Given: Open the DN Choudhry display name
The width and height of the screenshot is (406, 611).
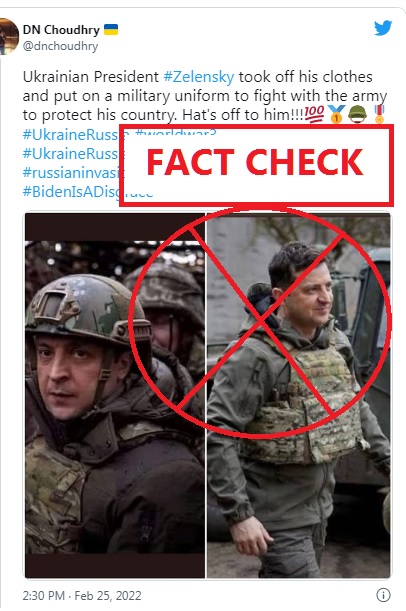Looking at the screenshot, I should (x=61, y=30).
